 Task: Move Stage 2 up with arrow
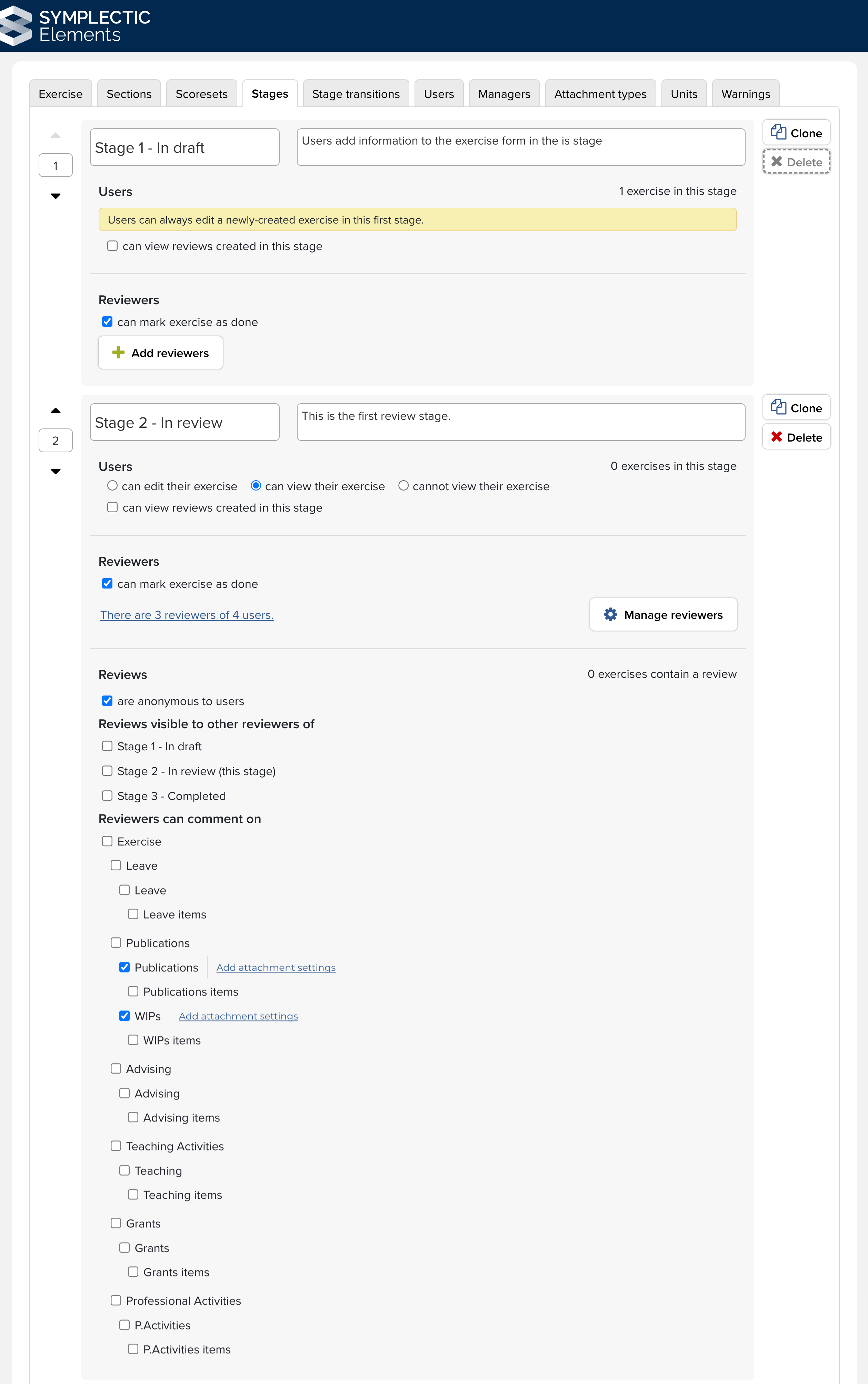click(56, 411)
